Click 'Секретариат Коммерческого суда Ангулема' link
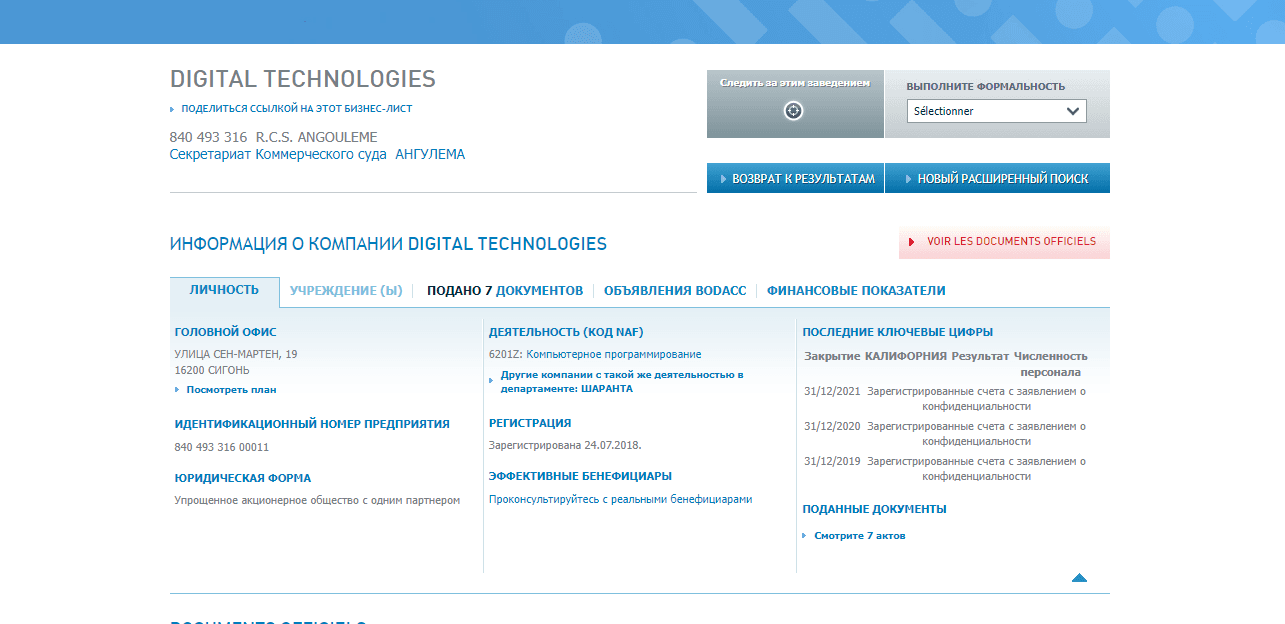The height and width of the screenshot is (624, 1285). coord(317,155)
